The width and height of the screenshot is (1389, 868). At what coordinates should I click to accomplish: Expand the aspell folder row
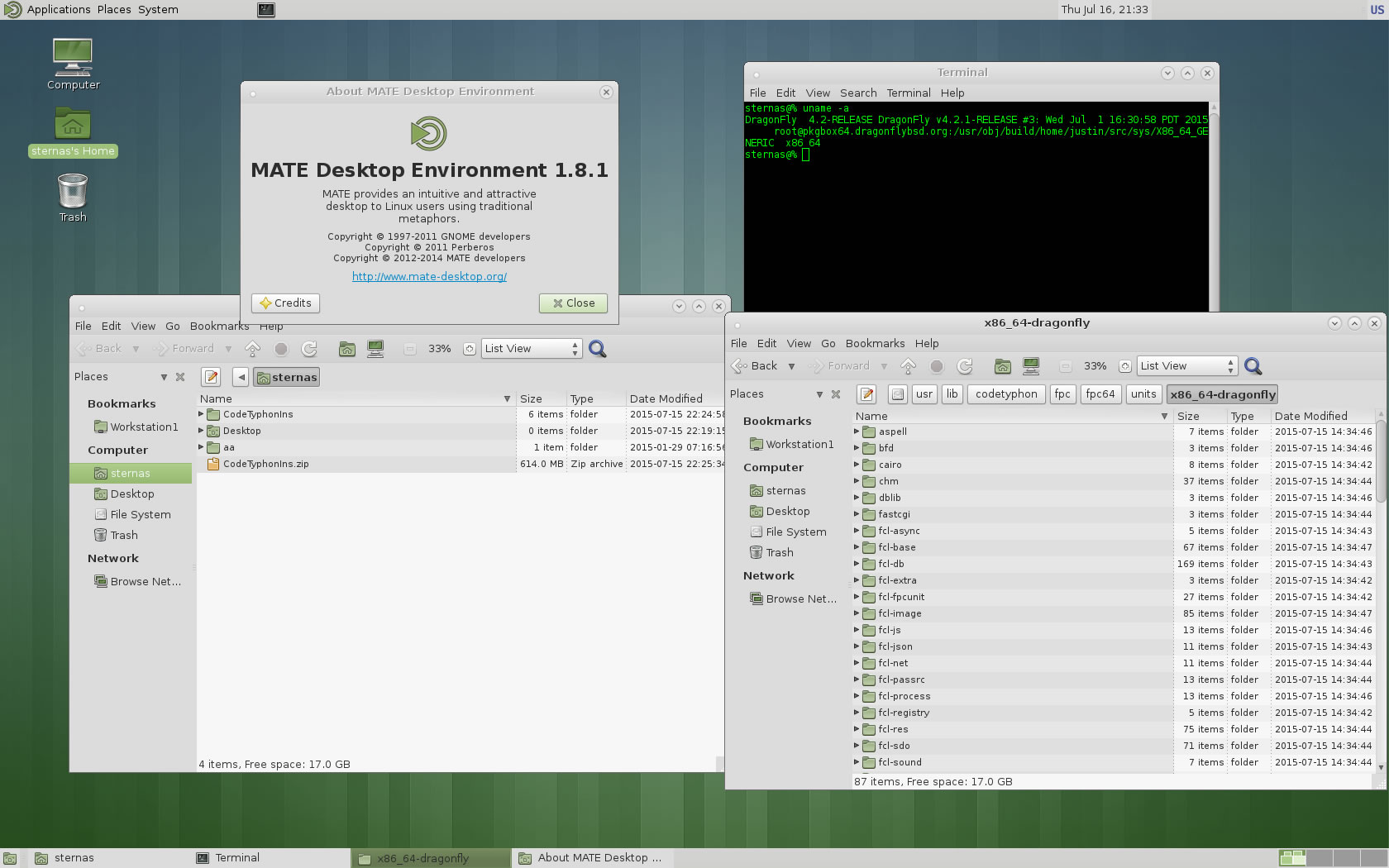857,432
